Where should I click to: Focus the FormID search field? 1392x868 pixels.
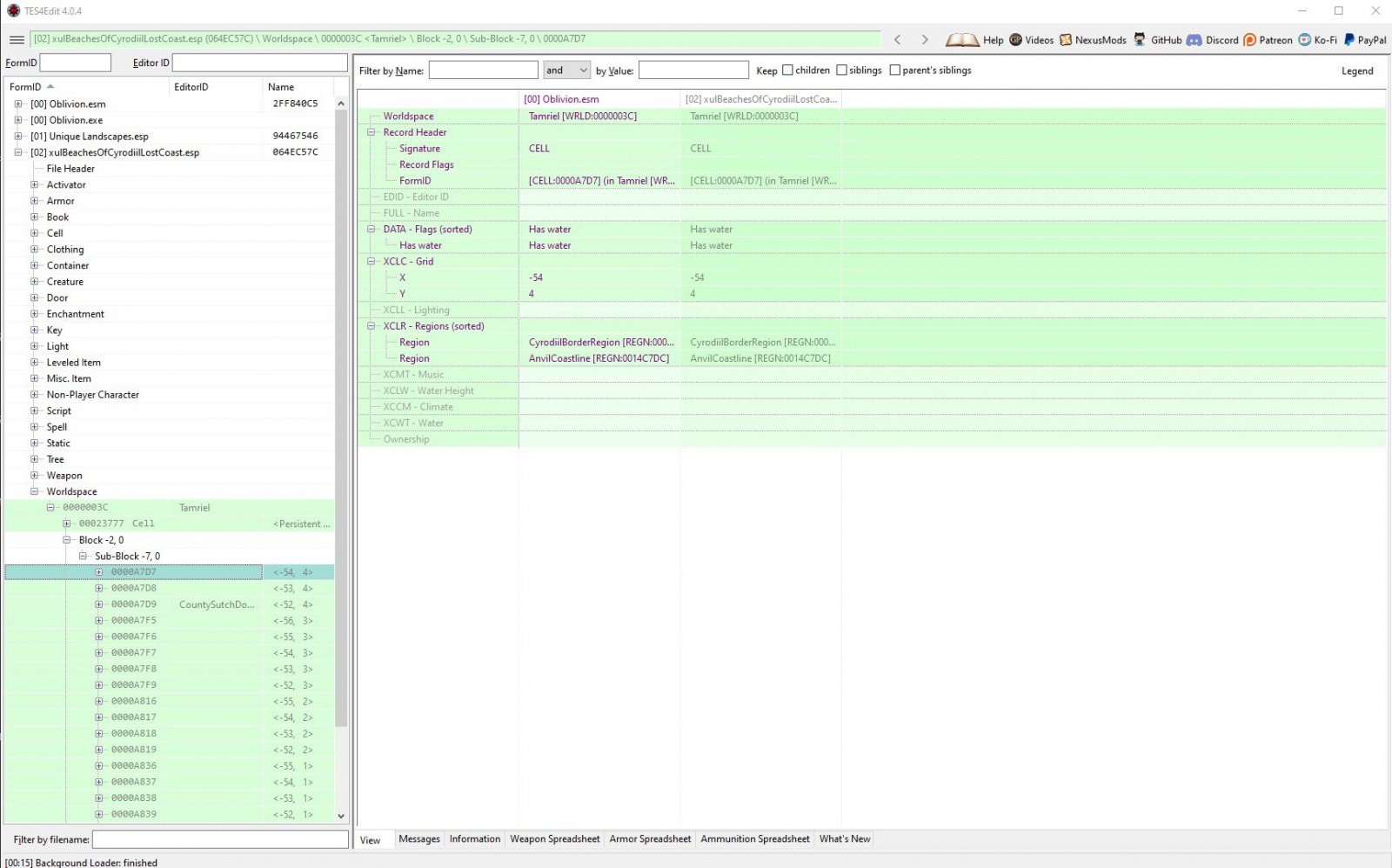pos(76,63)
